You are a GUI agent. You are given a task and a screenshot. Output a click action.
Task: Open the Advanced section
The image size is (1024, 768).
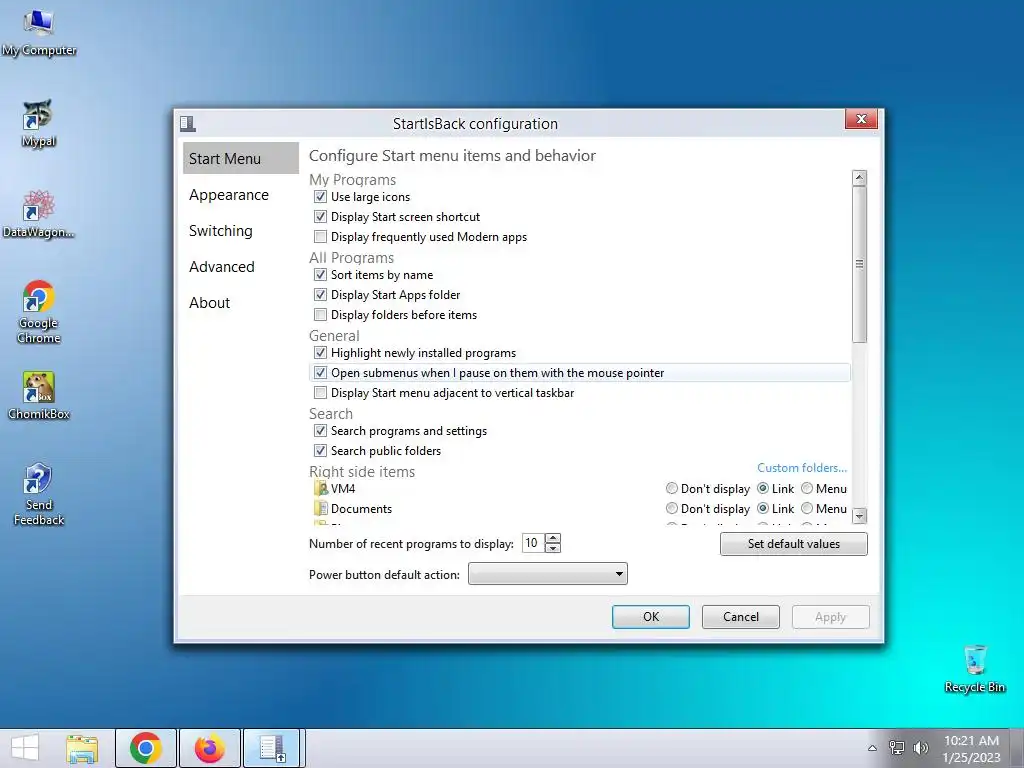[x=221, y=266]
